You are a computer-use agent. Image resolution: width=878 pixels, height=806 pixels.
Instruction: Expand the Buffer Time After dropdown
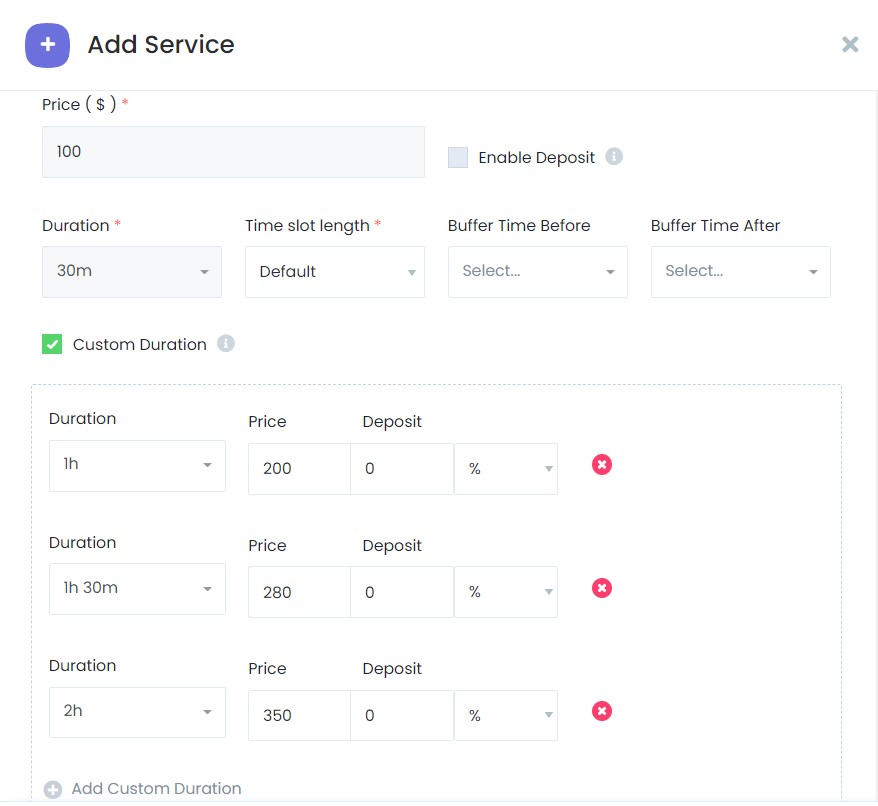741,272
